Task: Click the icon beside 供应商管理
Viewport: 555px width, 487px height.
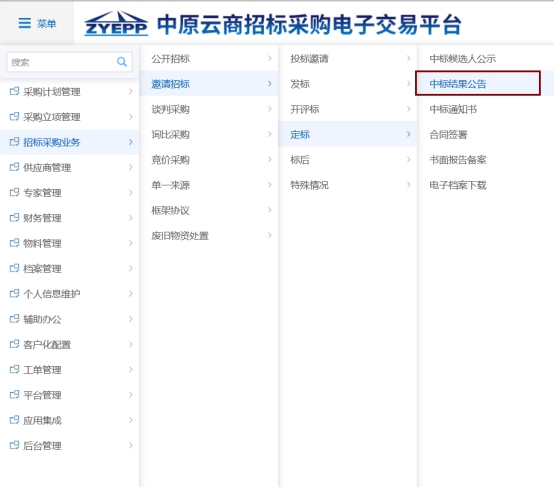Action: (x=14, y=167)
